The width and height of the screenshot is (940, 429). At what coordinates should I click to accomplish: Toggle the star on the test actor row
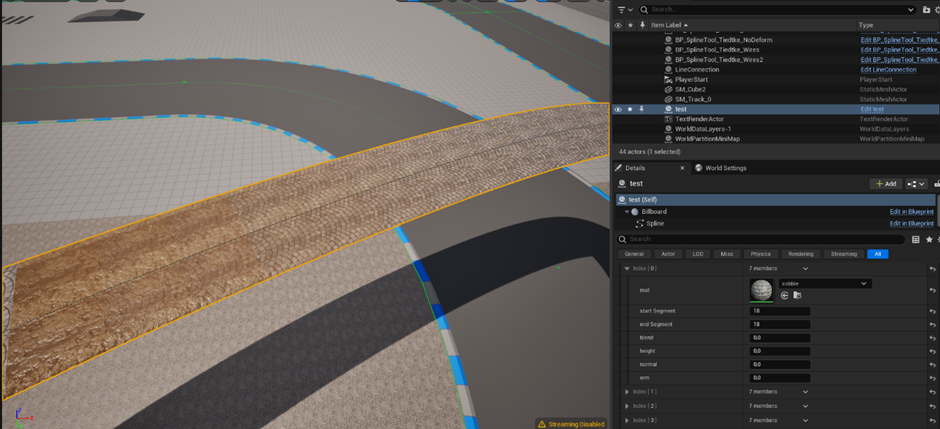pyautogui.click(x=630, y=109)
